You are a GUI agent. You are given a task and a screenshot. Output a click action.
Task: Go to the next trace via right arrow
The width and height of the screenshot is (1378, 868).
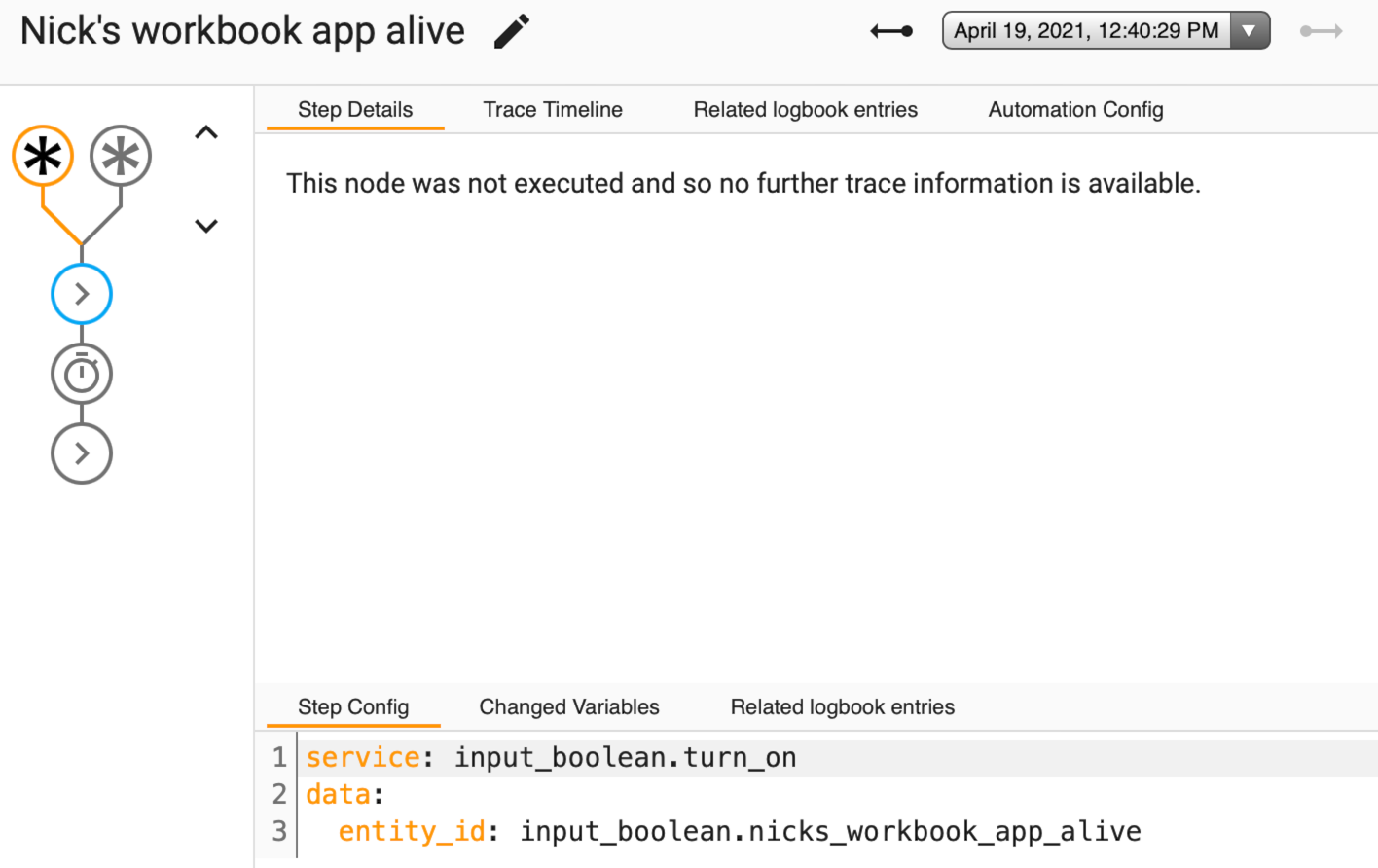1321,30
